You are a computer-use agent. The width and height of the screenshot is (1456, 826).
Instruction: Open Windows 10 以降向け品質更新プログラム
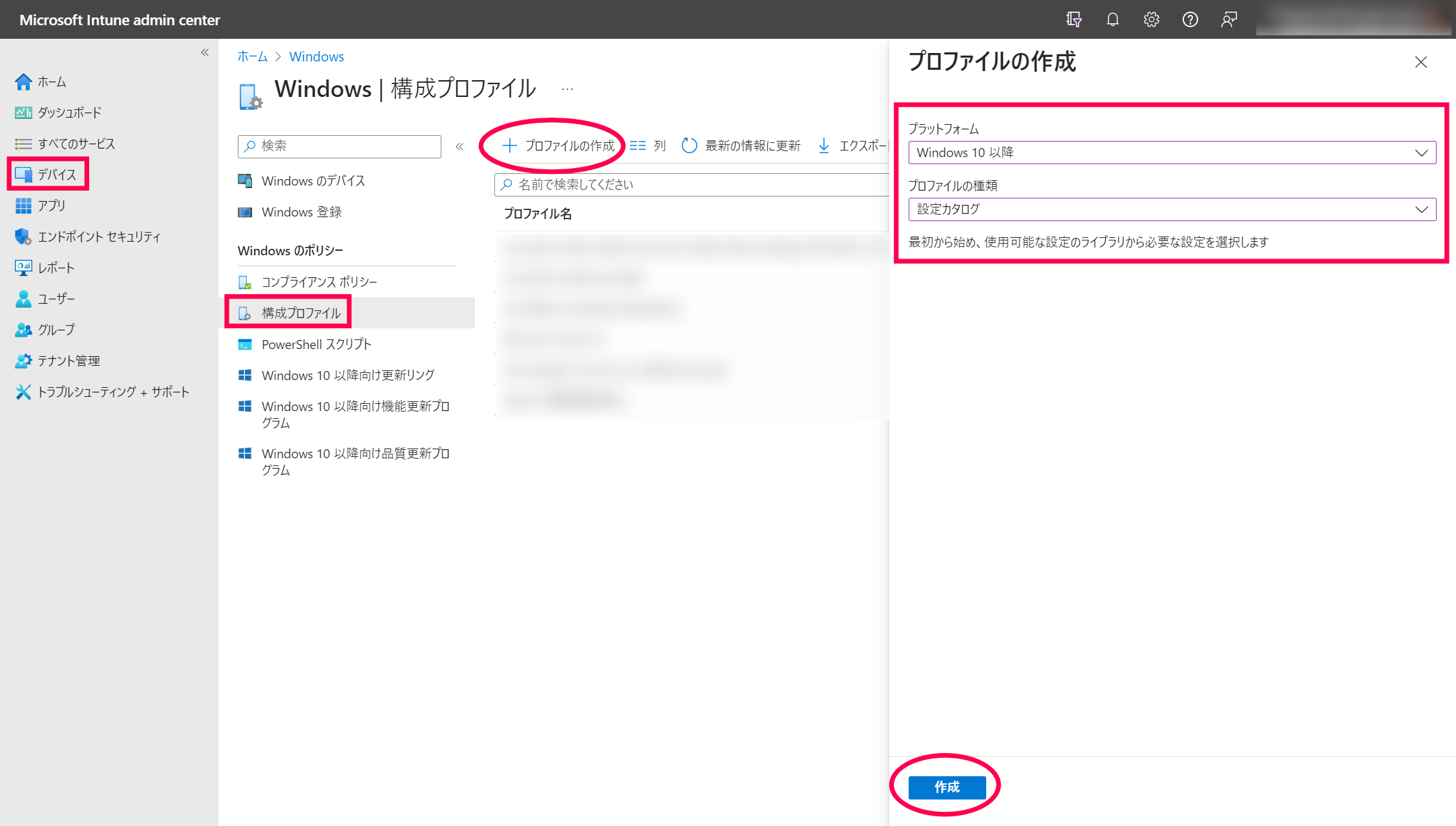pos(344,461)
